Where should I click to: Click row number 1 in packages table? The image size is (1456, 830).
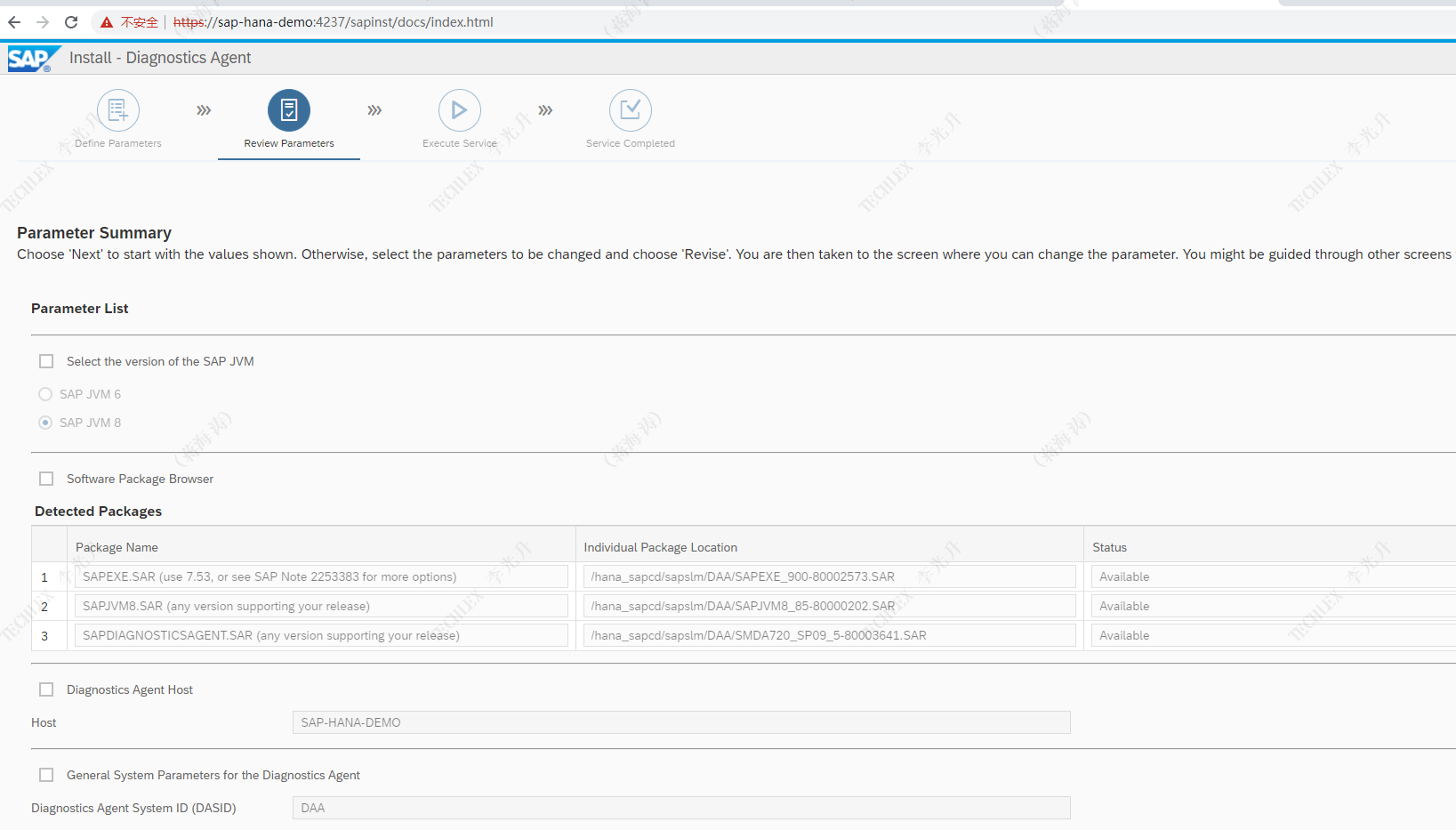(x=44, y=577)
